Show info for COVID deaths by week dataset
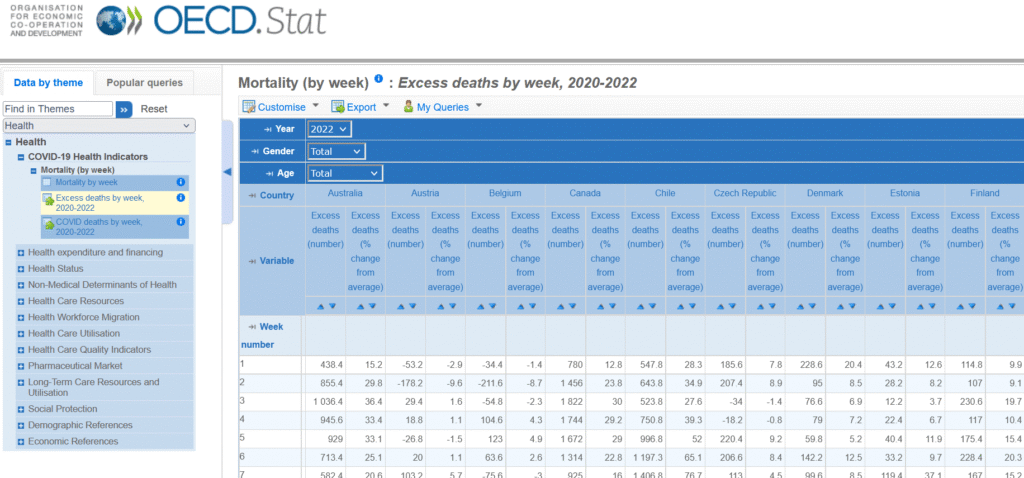The width and height of the screenshot is (1024, 478). [181, 222]
